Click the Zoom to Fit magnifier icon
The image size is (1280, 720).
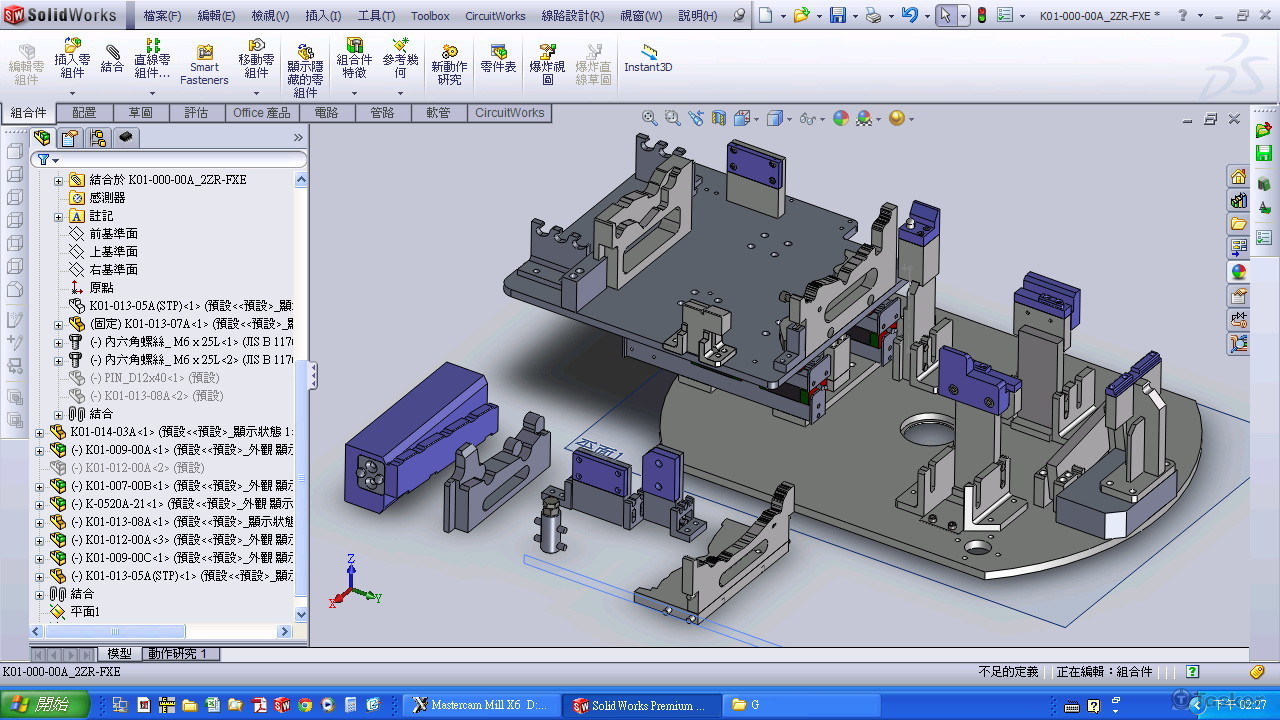coord(649,118)
